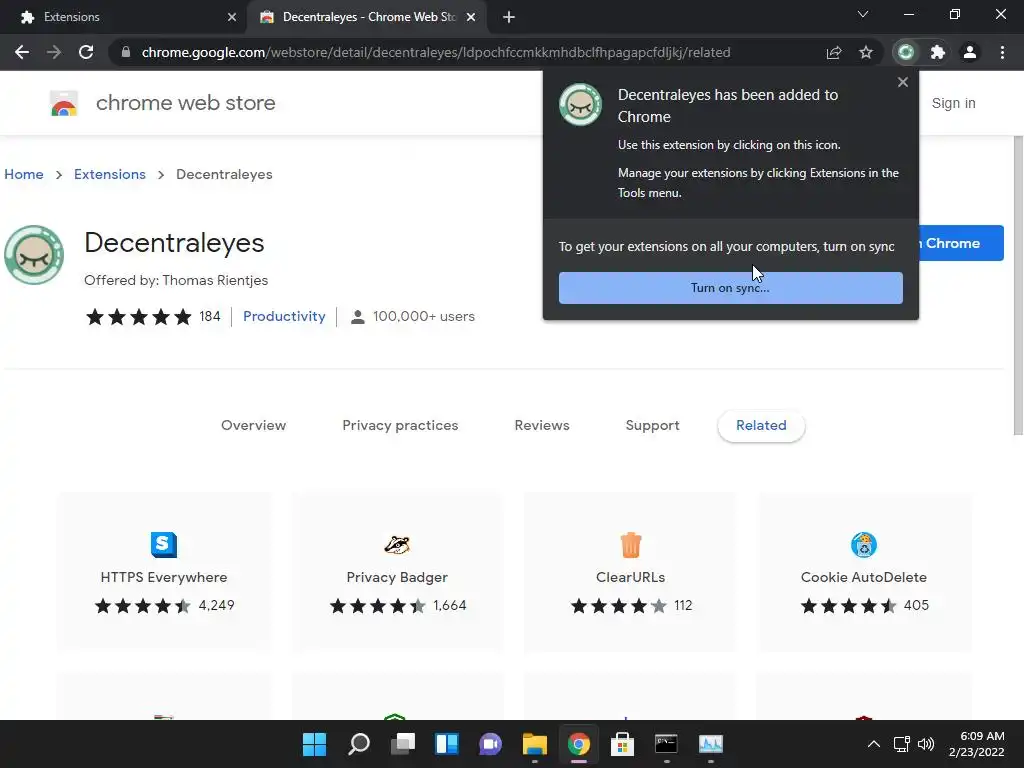1024x768 pixels.
Task: Click the Decentraleyes extension toolbar icon
Action: (x=906, y=52)
